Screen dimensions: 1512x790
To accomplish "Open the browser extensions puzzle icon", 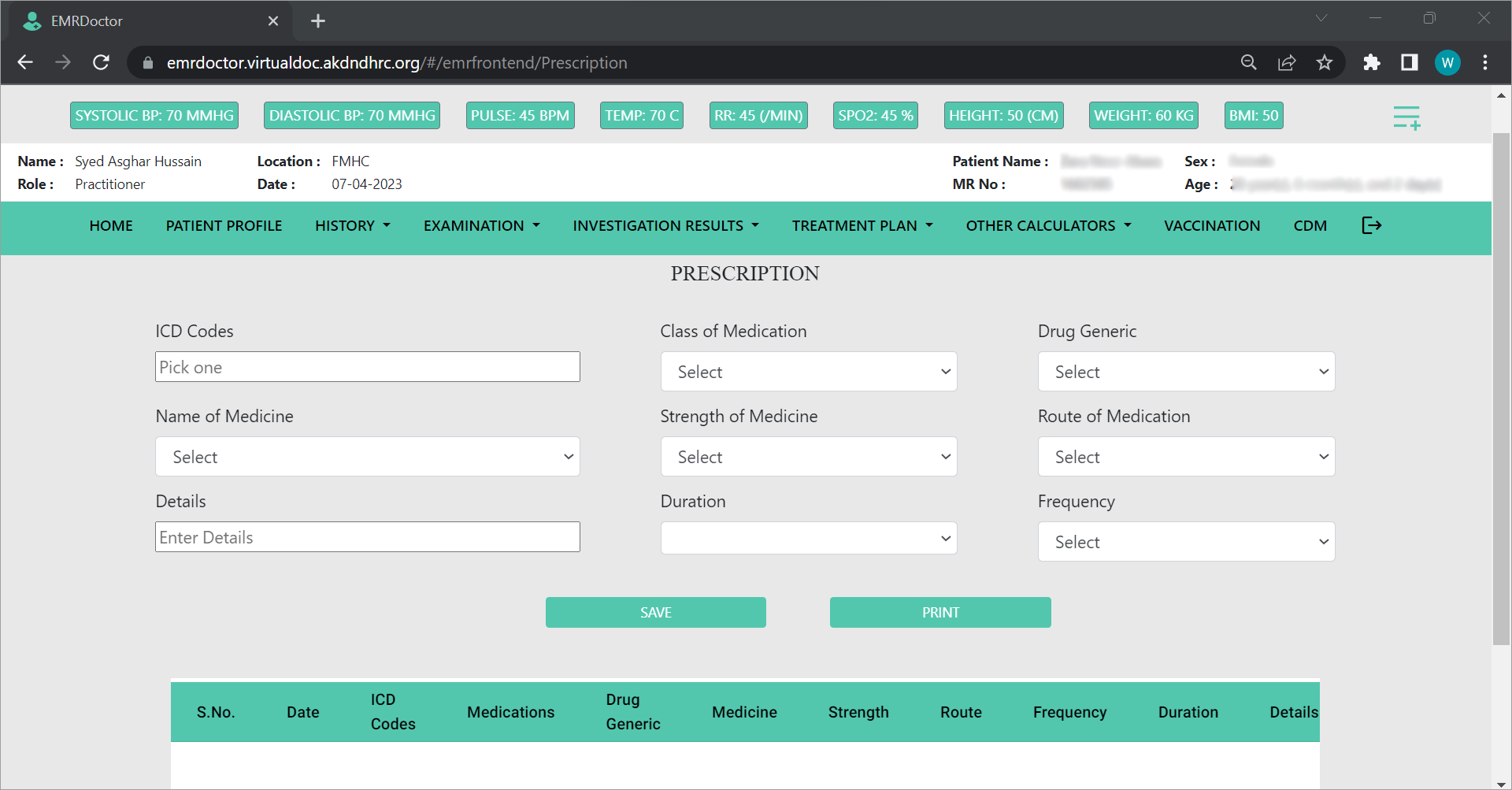I will pyautogui.click(x=1372, y=62).
